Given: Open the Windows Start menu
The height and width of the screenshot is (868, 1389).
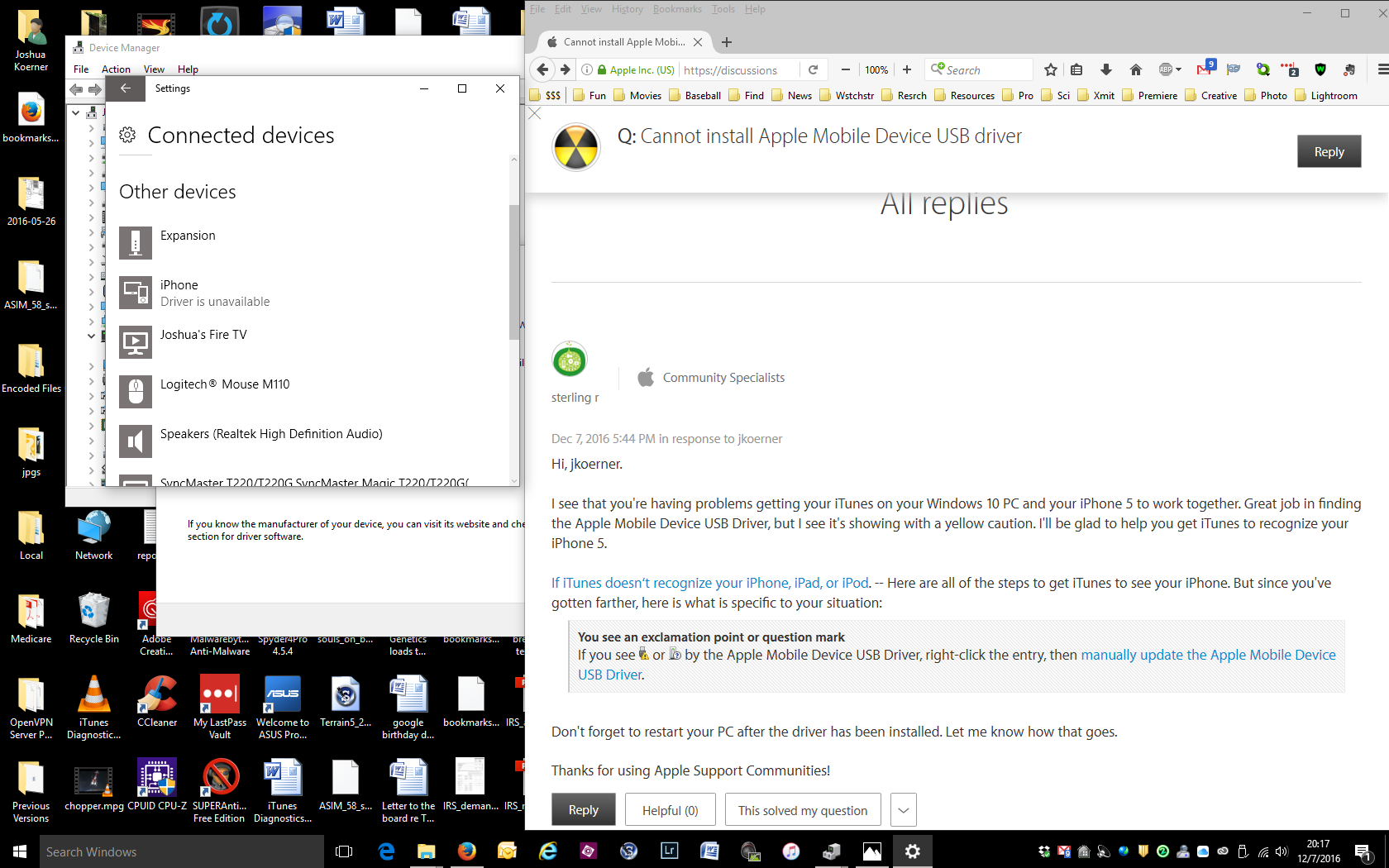Looking at the screenshot, I should click(20, 851).
